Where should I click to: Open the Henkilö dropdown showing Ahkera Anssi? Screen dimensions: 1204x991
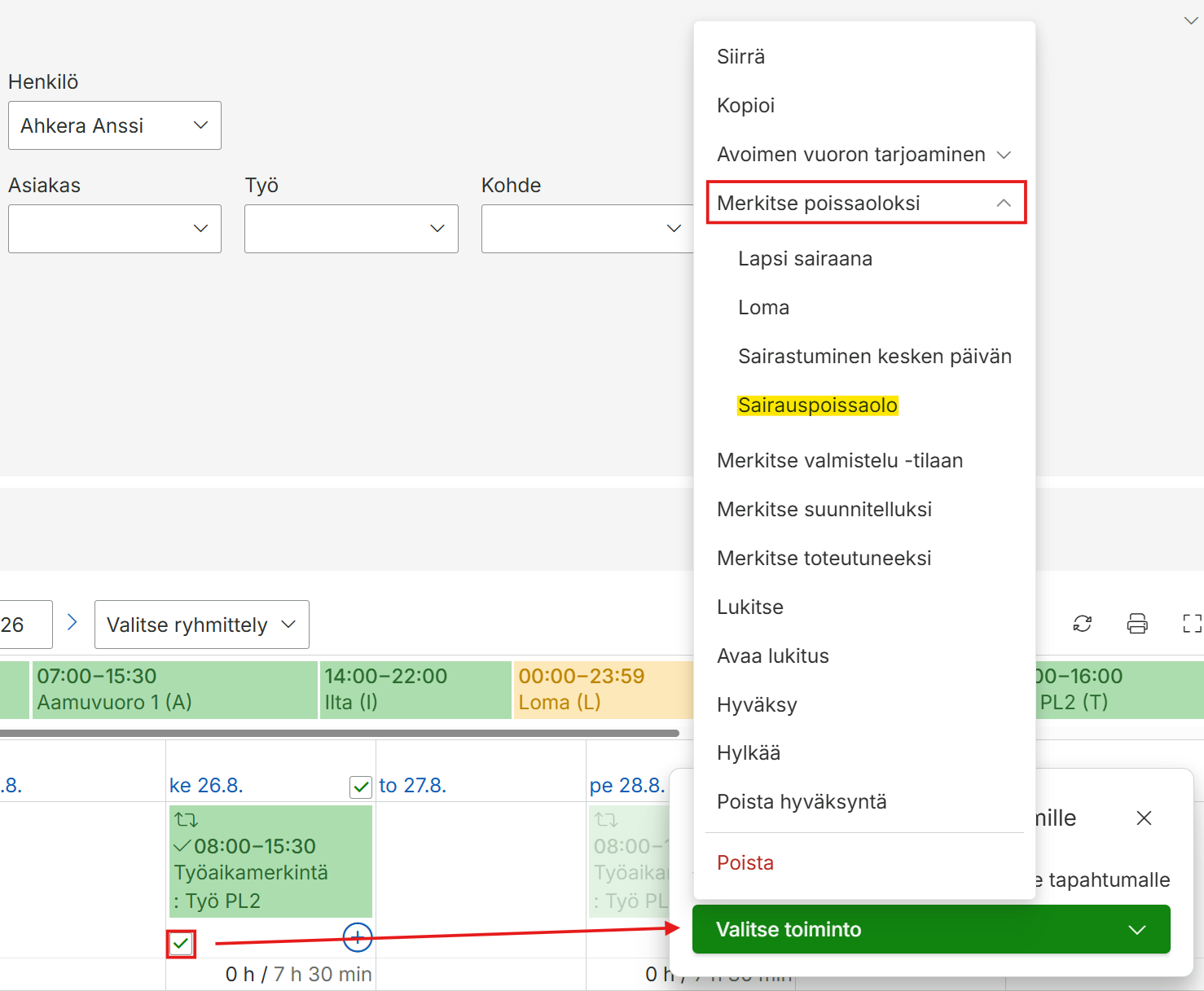[x=115, y=125]
